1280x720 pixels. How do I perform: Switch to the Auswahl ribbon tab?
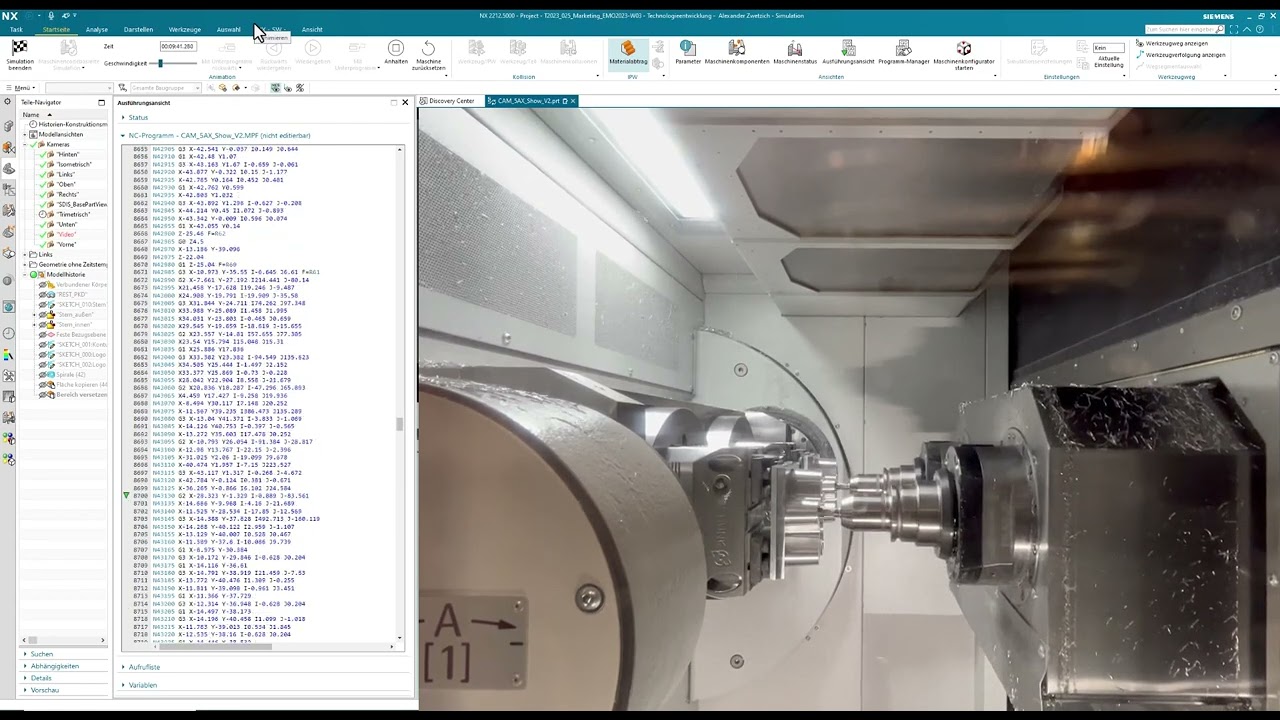click(228, 29)
